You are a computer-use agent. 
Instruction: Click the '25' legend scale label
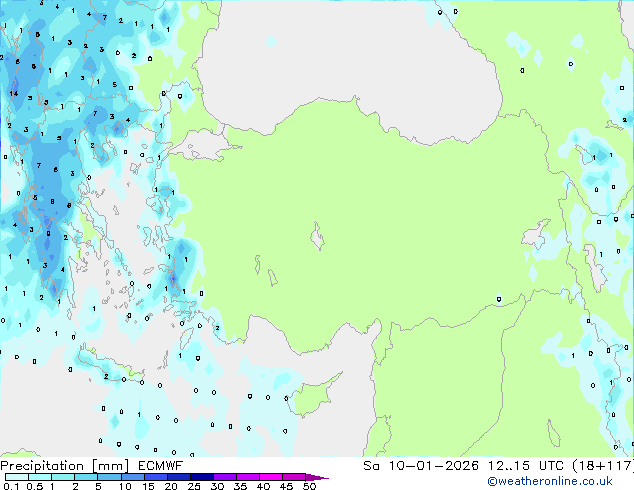(x=194, y=486)
